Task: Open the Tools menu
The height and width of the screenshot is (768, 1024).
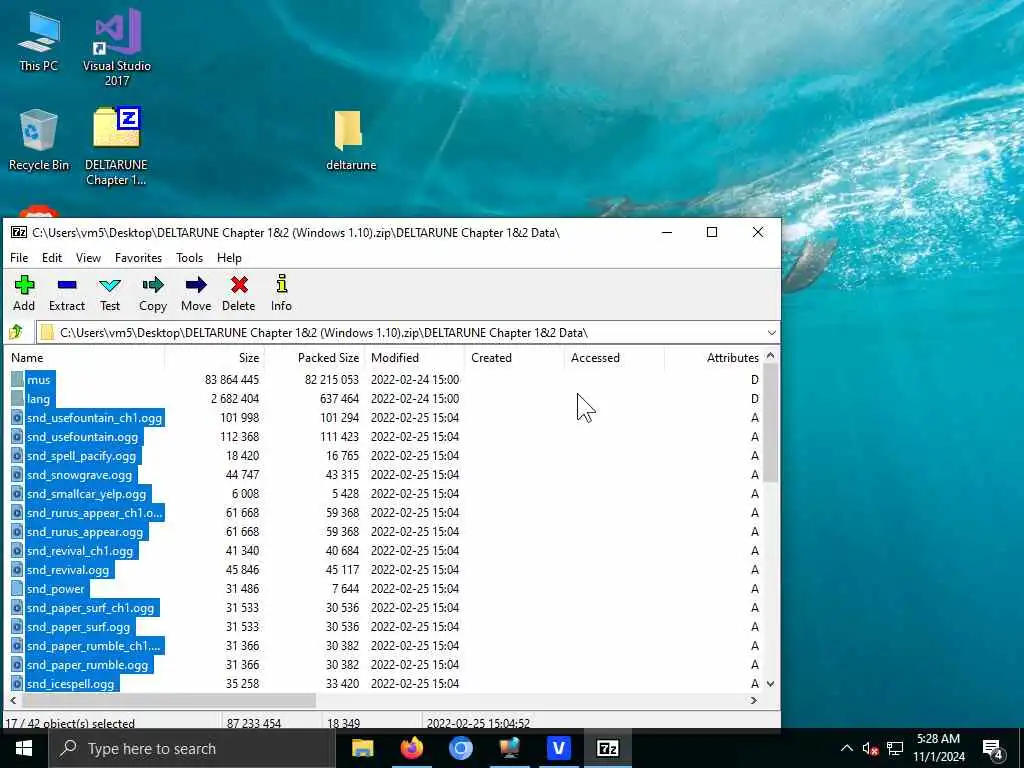Action: tap(189, 258)
